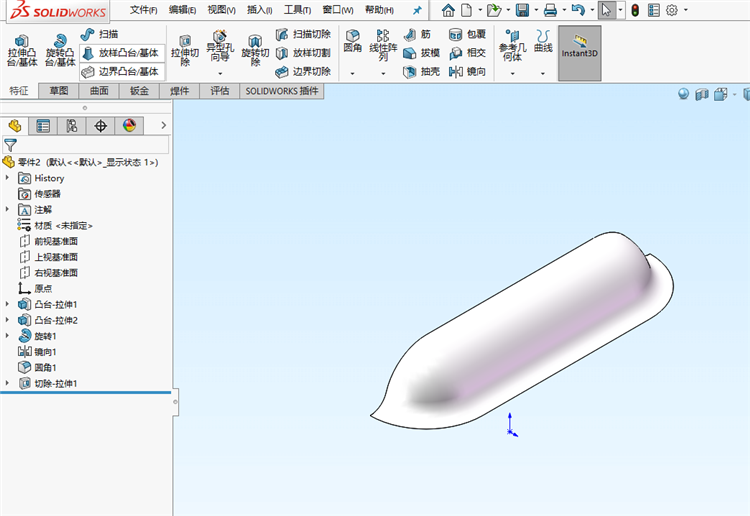Image resolution: width=750 pixels, height=516 pixels.
Task: Open the DimXpertManager crosshair tab
Action: (100, 126)
